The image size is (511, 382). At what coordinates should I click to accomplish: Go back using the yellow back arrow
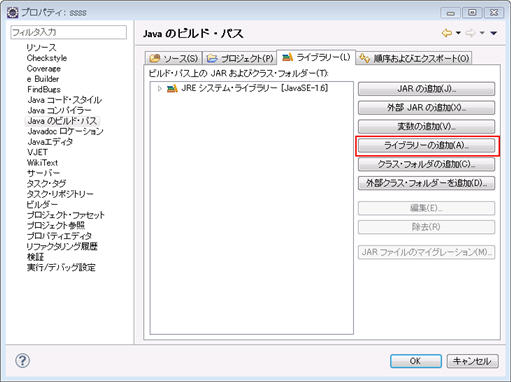tap(446, 33)
